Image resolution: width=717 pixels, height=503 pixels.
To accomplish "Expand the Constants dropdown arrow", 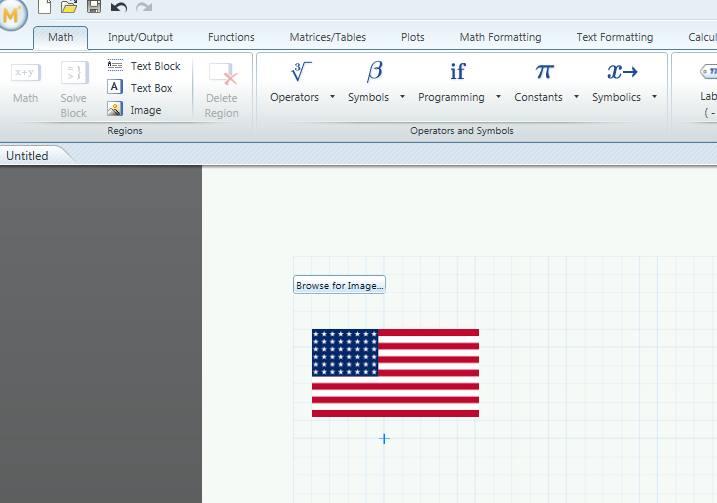I will click(576, 96).
